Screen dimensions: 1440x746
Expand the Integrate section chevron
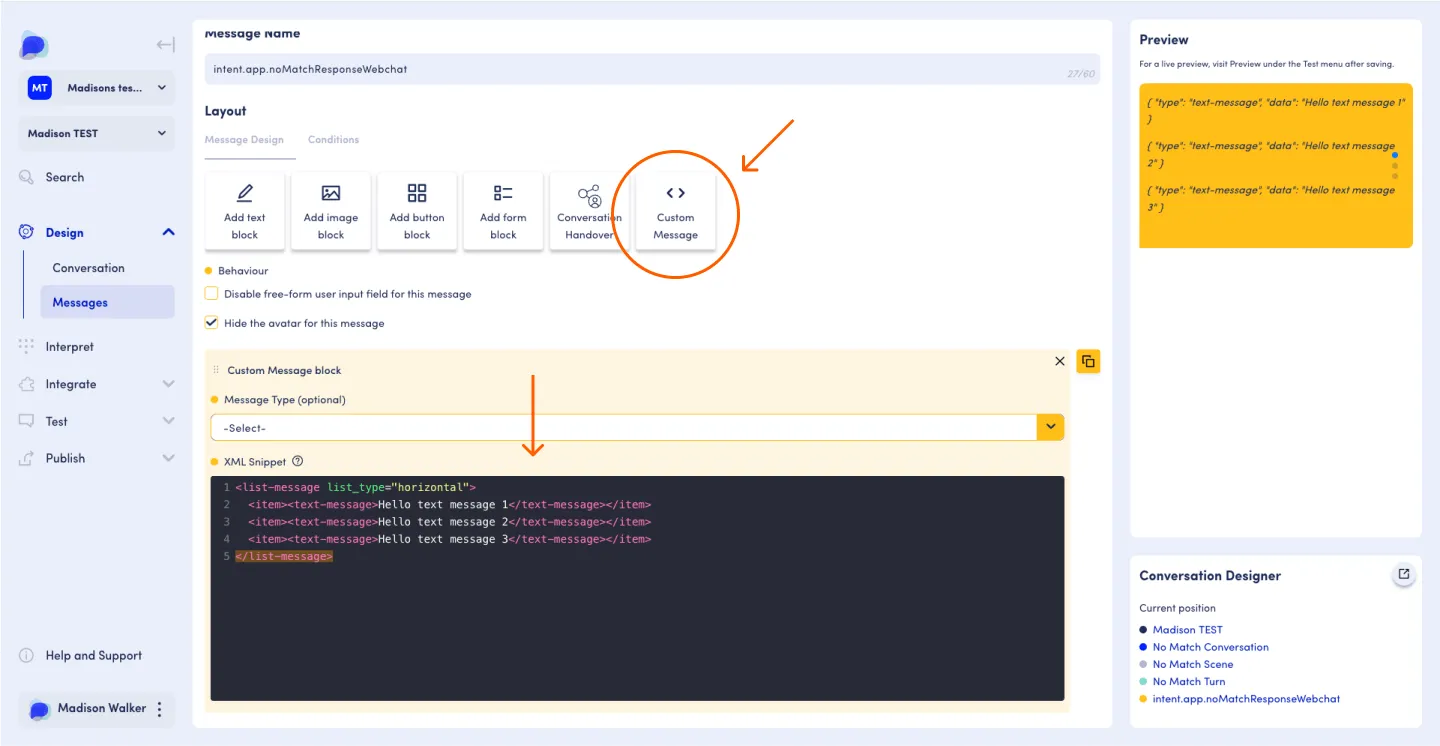coord(168,384)
